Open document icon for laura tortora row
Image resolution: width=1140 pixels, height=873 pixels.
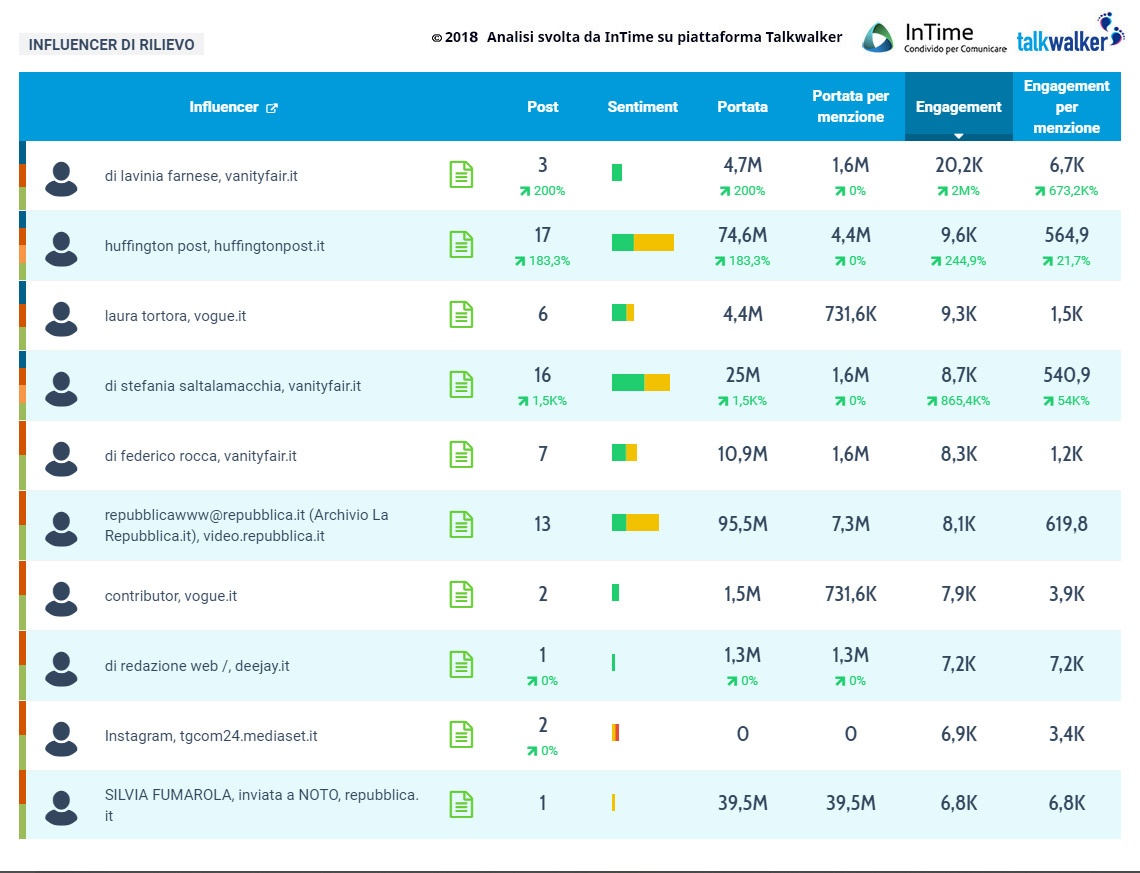point(461,314)
